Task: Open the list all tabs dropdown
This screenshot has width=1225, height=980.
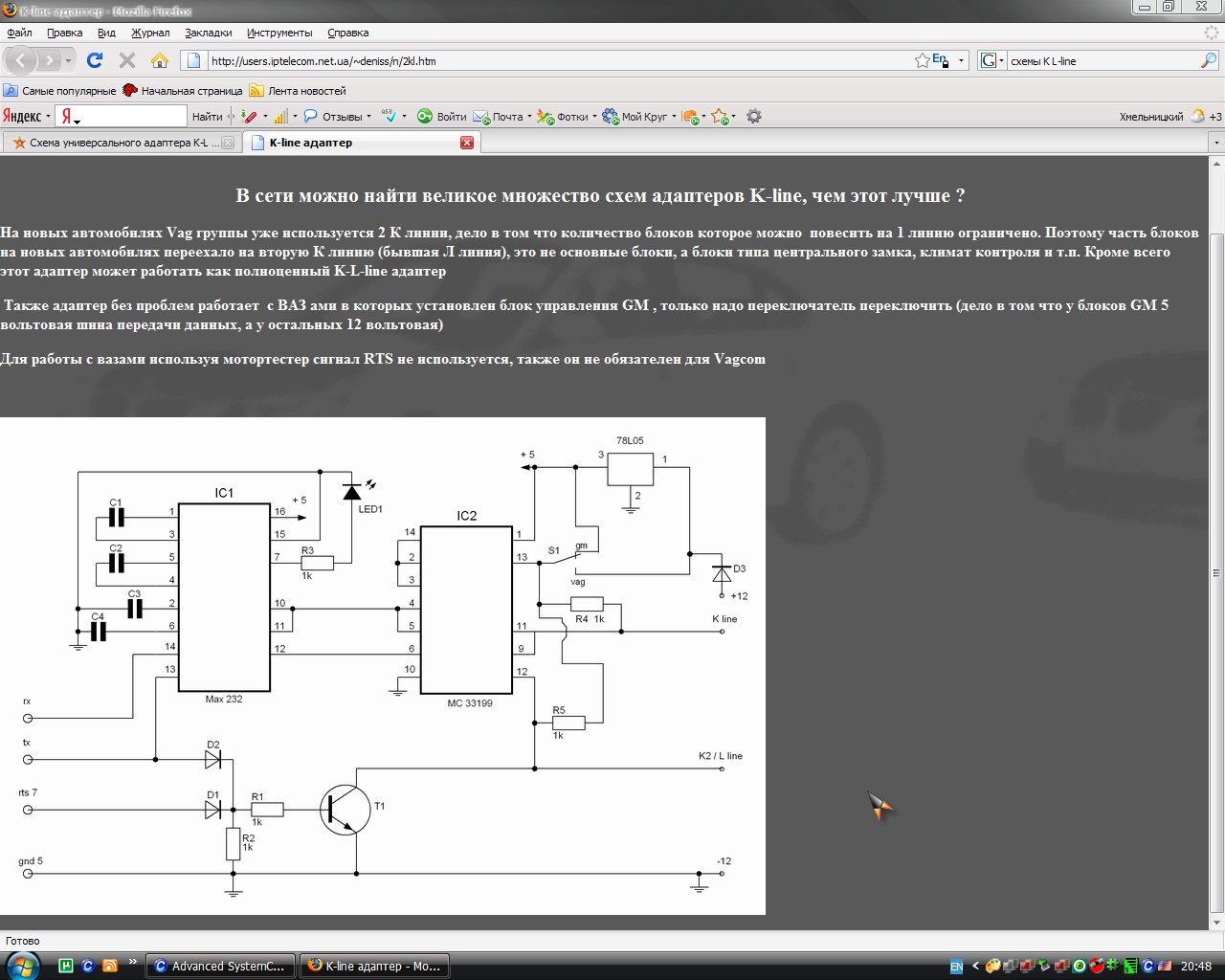Action: (1216, 143)
